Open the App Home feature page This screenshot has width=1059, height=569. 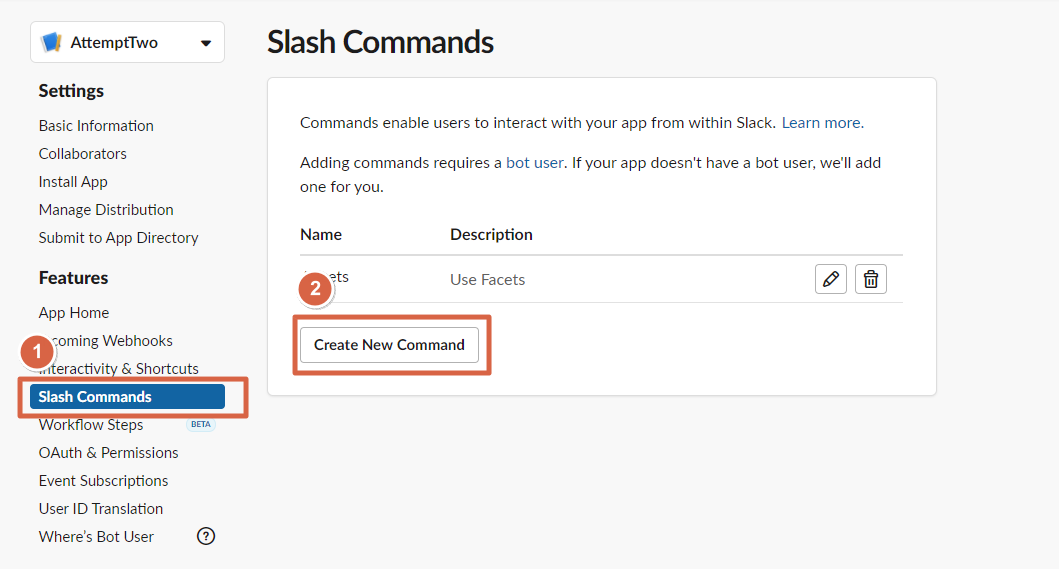click(74, 313)
